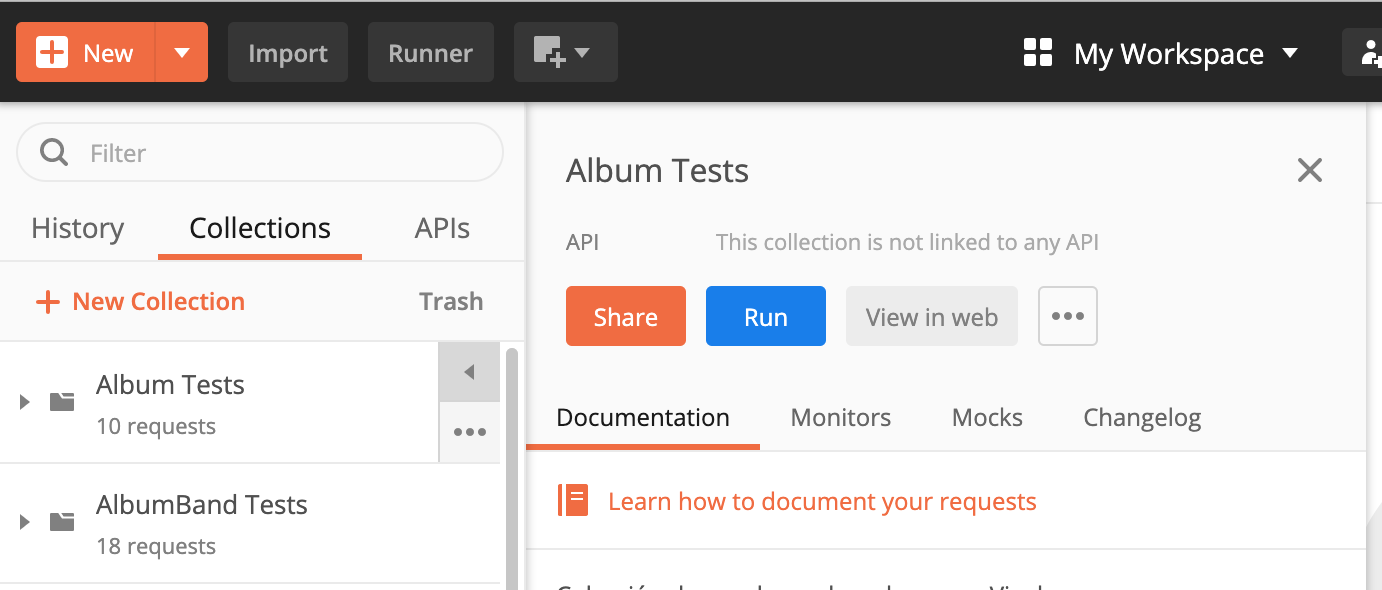
Task: Open Learn how to document your requests
Action: pos(822,501)
